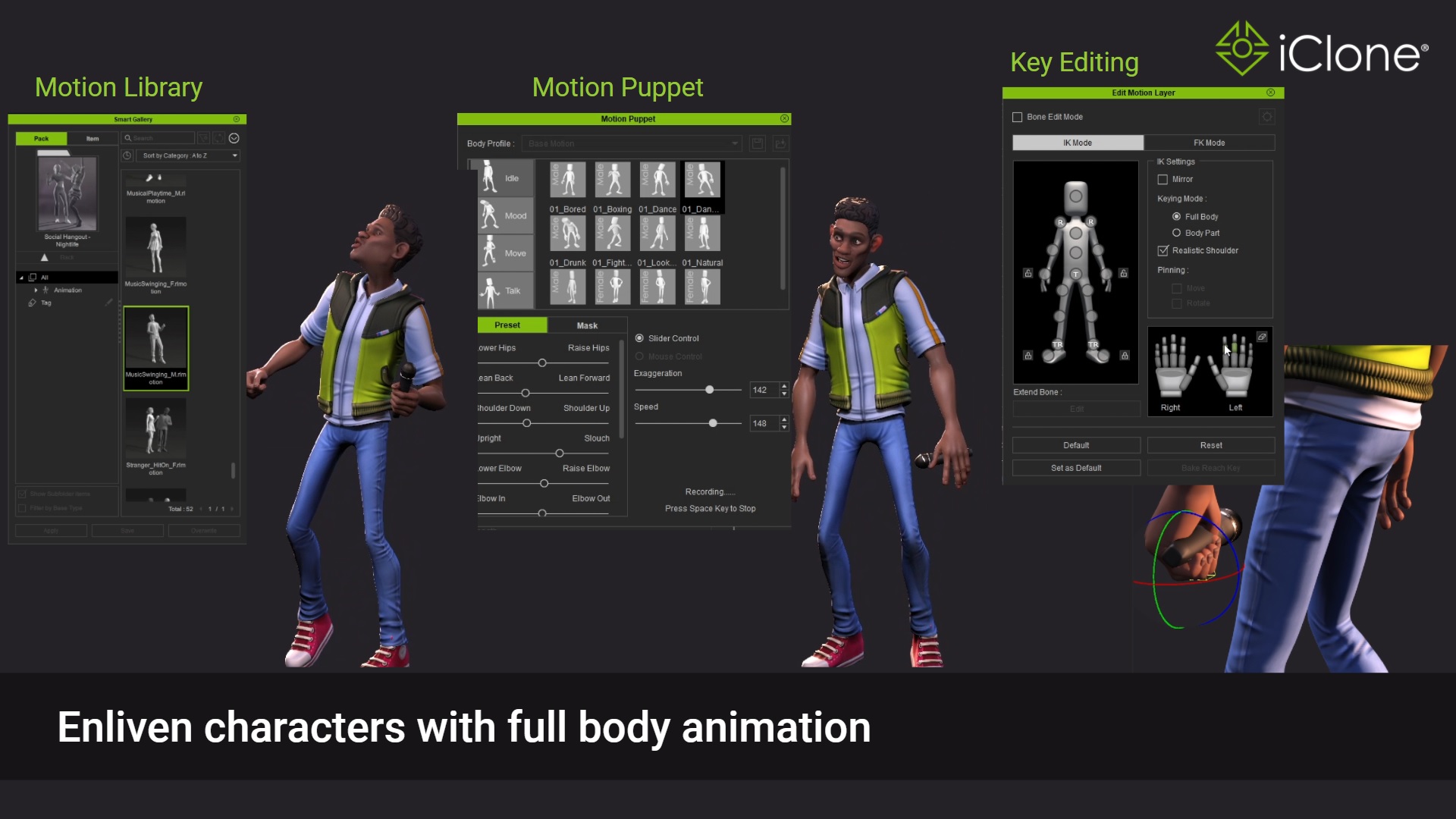Screen dimensions: 1456x819
Task: Expand the Animation tree node
Action: (36, 290)
